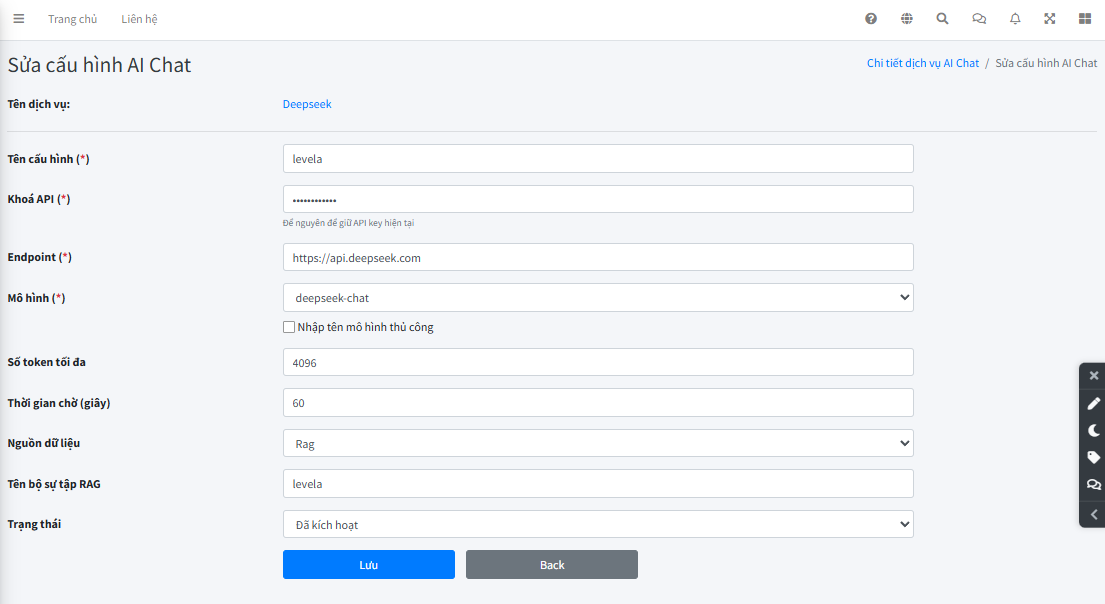Image resolution: width=1105 pixels, height=604 pixels.
Task: Toggle fullscreen with the expand arrows icon
Action: coord(1050,19)
